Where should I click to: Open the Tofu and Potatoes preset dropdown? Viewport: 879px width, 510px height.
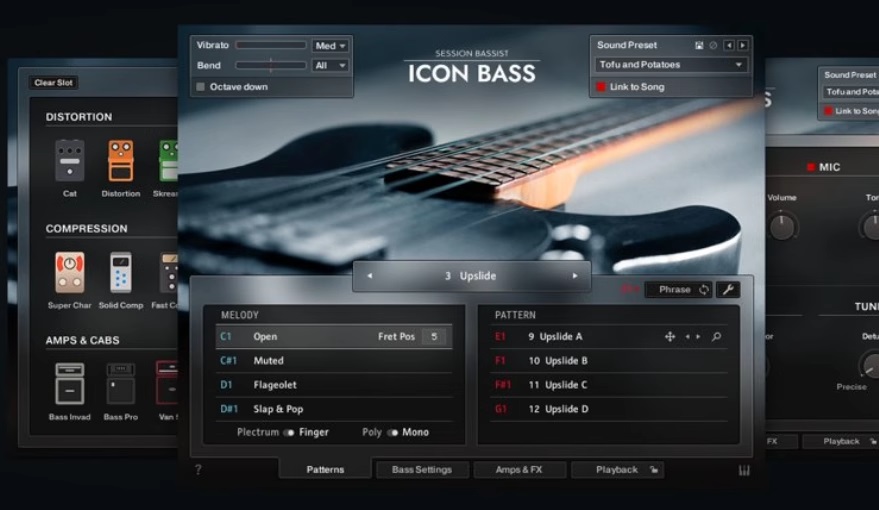coord(671,65)
